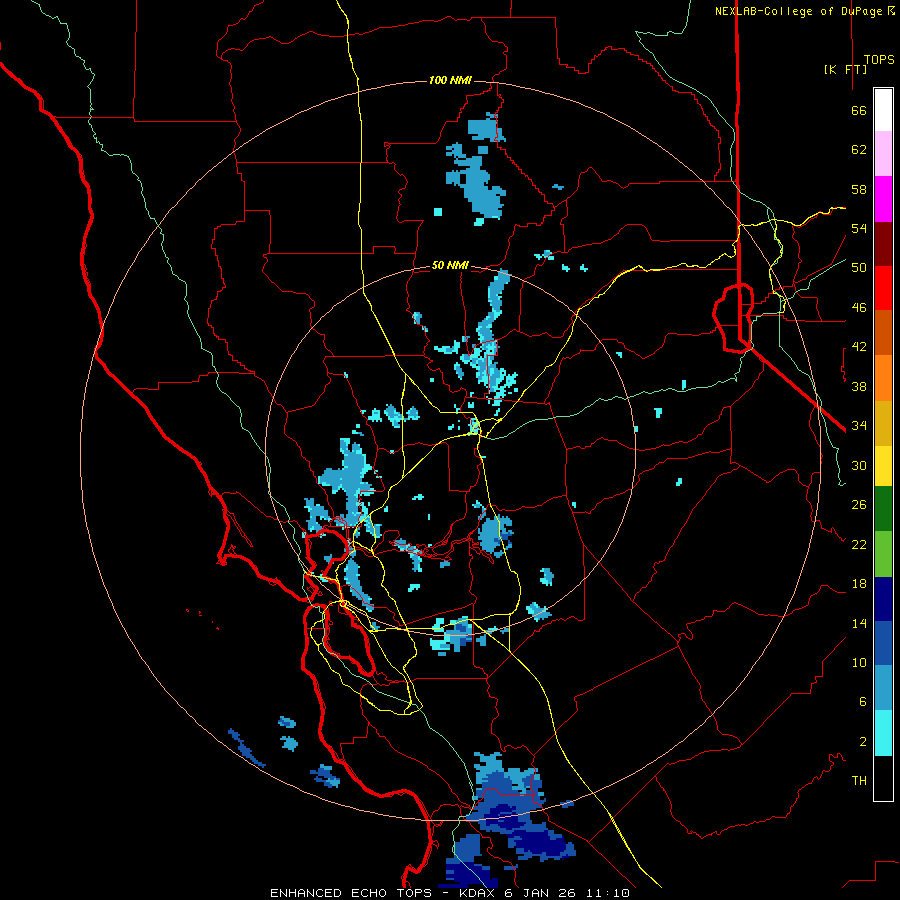Viewport: 900px width, 900px height.
Task: Click the bright yellow legend swatch
Action: tap(883, 466)
